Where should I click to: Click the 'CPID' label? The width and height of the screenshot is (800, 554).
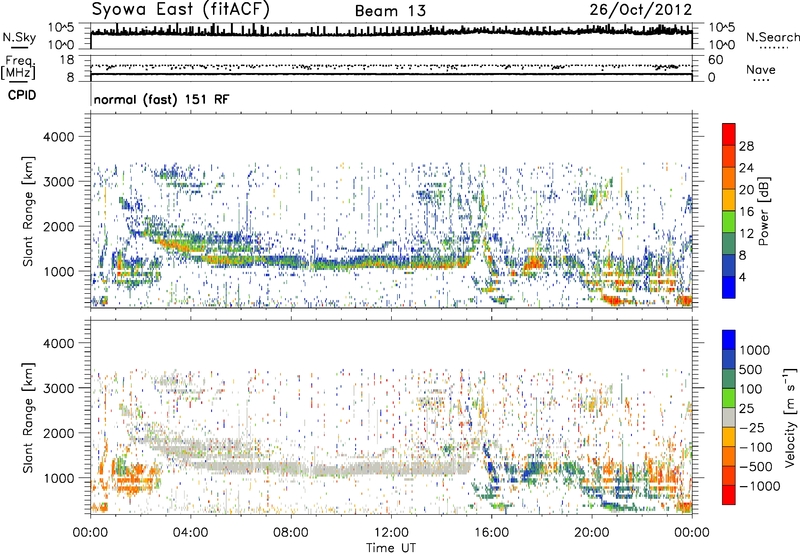point(22,95)
